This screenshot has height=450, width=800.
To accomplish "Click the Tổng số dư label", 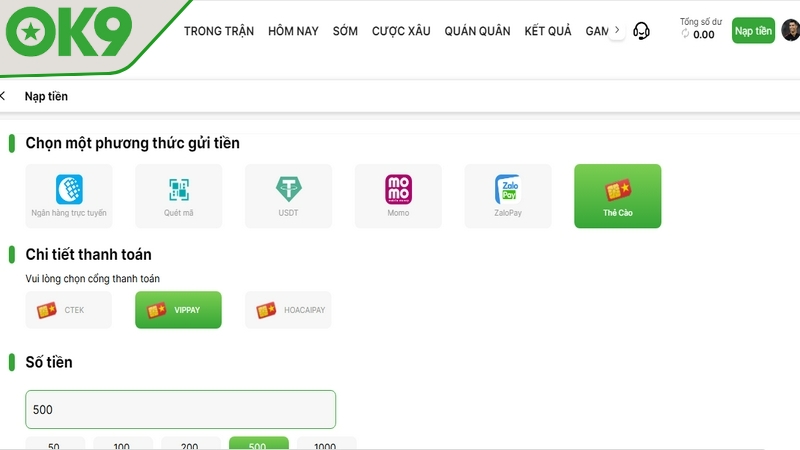I will pyautogui.click(x=701, y=21).
